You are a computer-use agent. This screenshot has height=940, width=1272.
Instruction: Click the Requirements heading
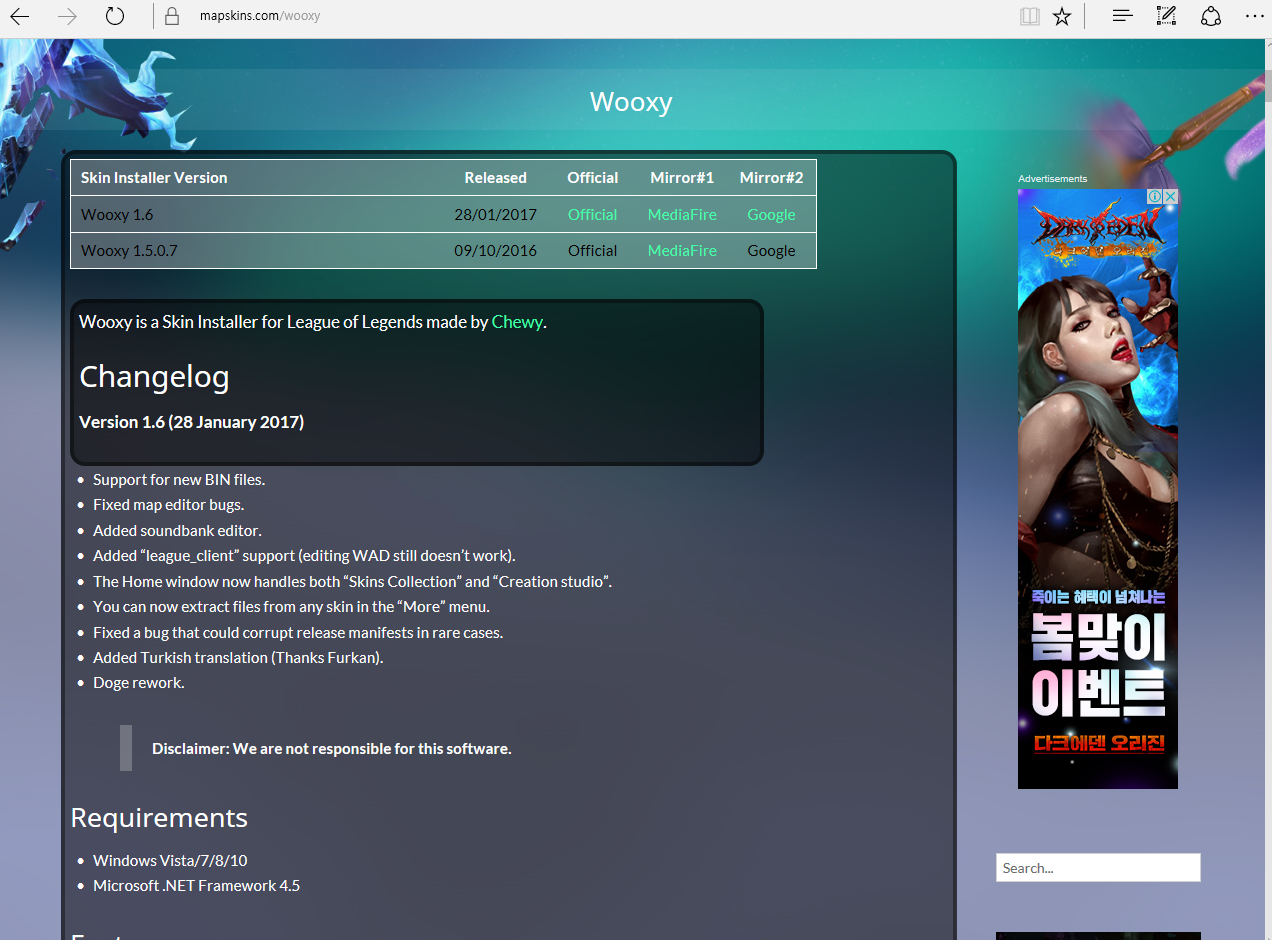pos(159,817)
